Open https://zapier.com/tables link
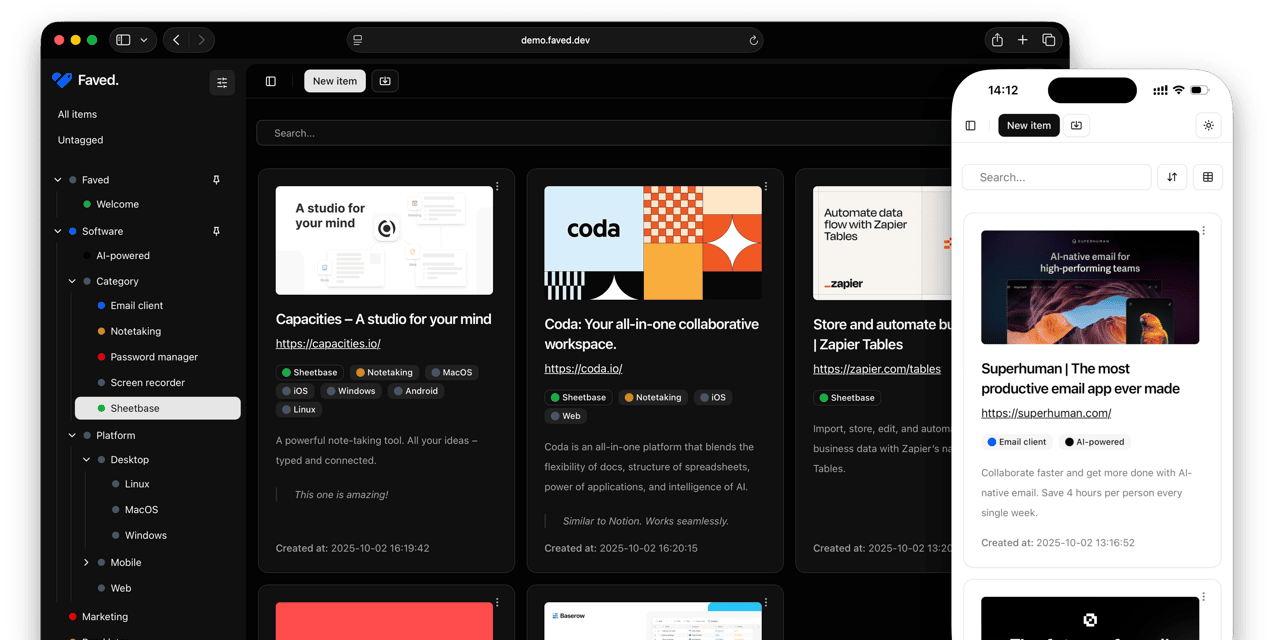Image resolution: width=1280 pixels, height=640 pixels. 877,369
